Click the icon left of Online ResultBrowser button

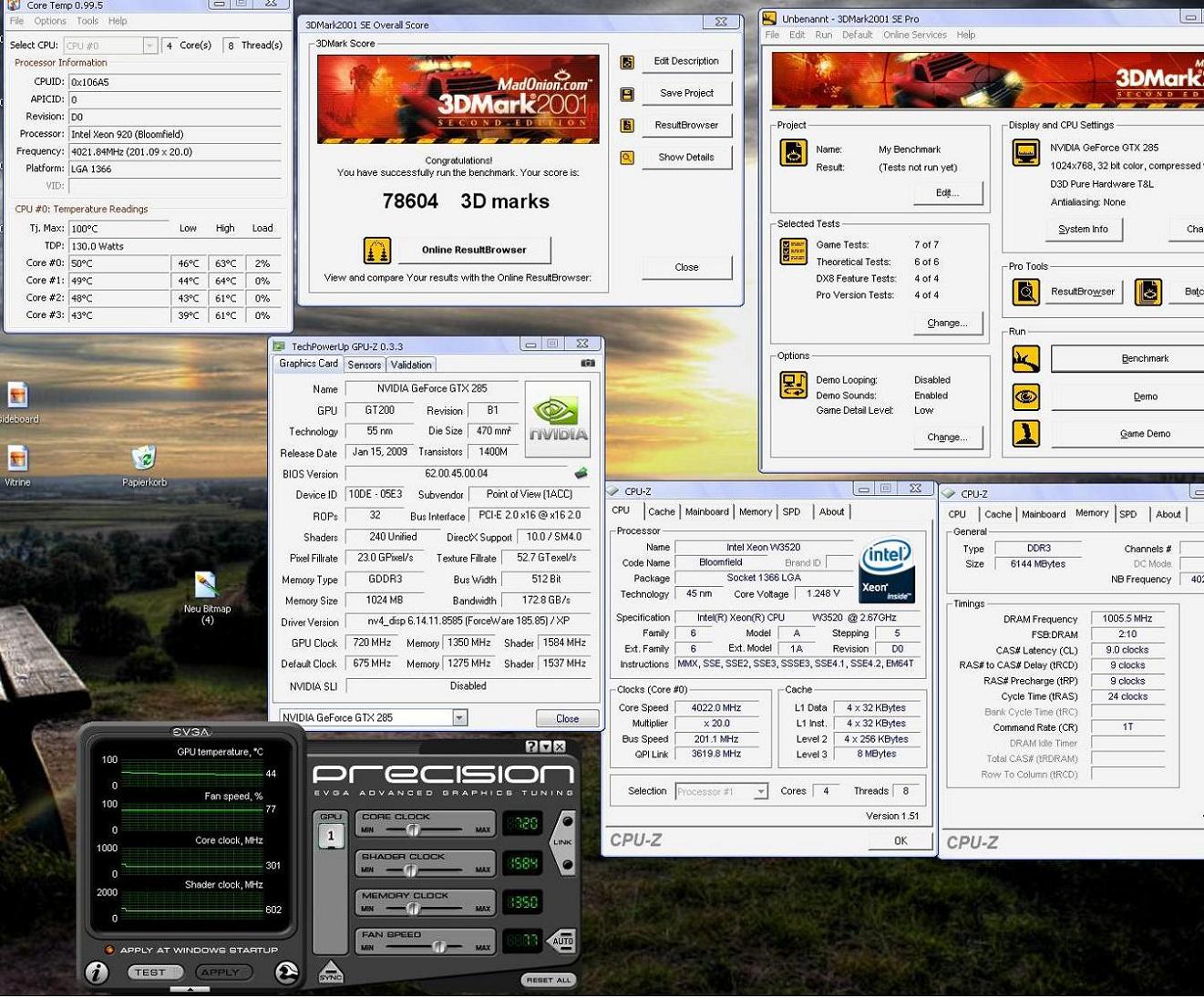pos(377,250)
